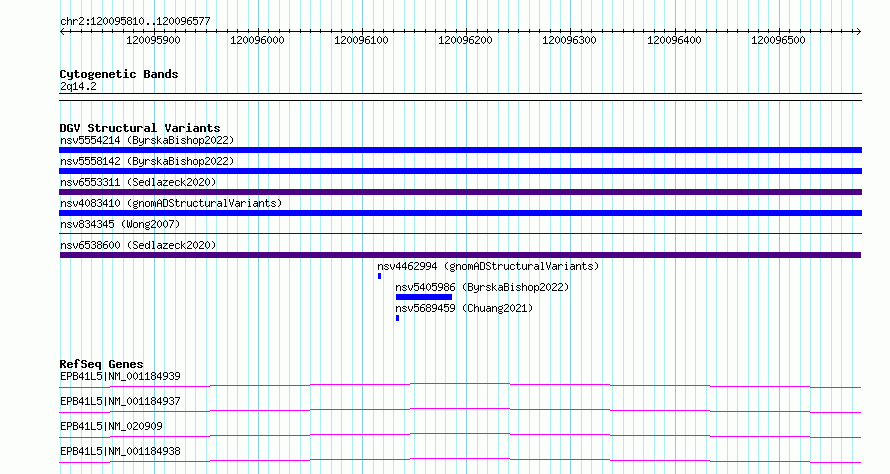Select the purple bar under nsv6553311

click(x=460, y=192)
